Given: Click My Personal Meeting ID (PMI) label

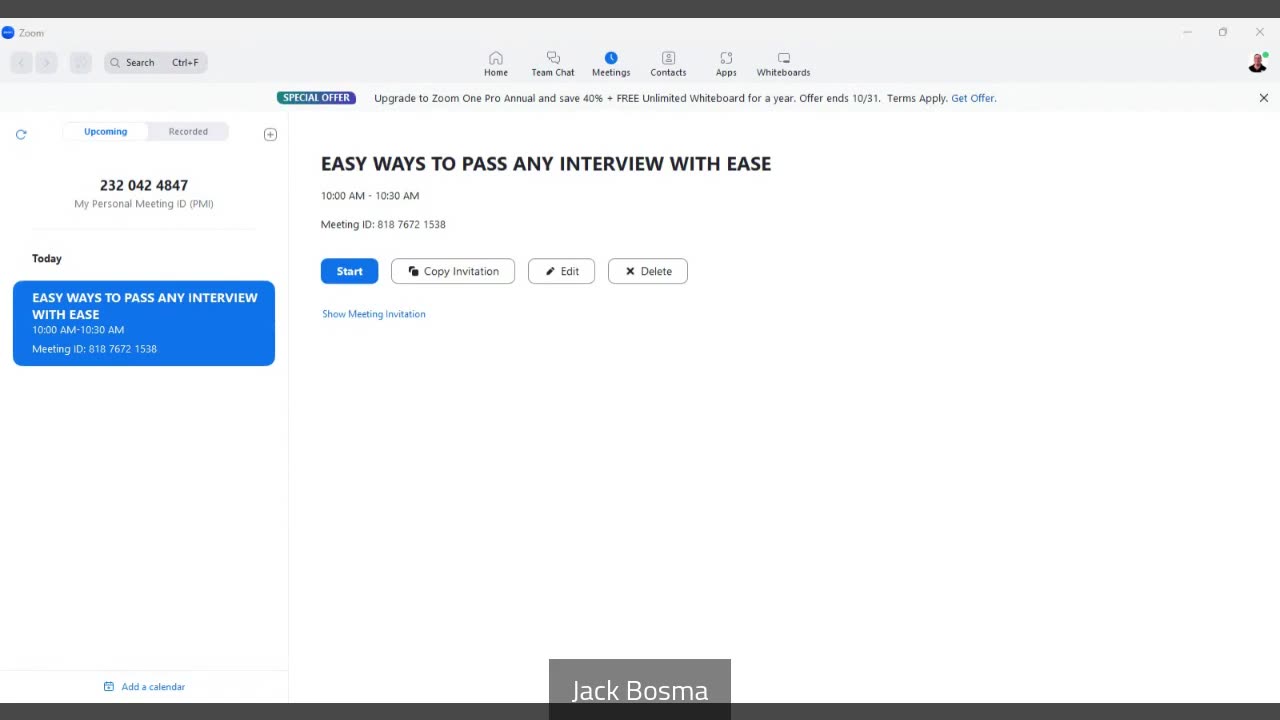Looking at the screenshot, I should point(144,204).
